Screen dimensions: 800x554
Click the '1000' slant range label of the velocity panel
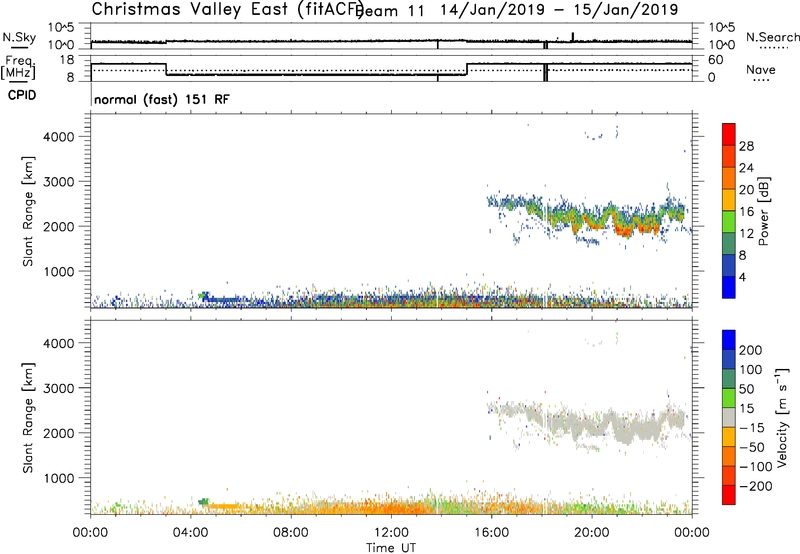coord(58,478)
